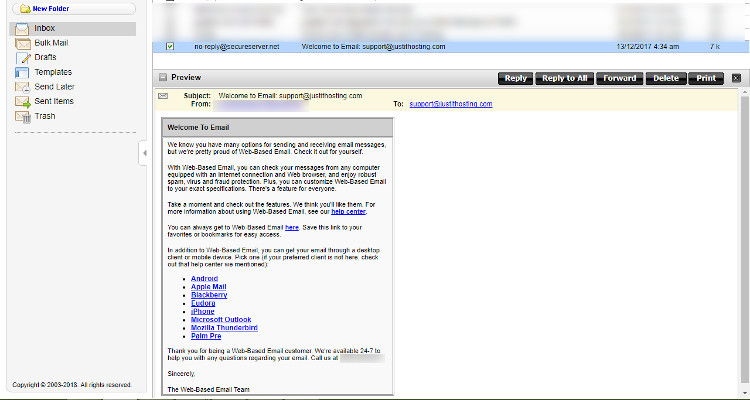Click the Forward button
750x400 pixels.
pos(619,78)
